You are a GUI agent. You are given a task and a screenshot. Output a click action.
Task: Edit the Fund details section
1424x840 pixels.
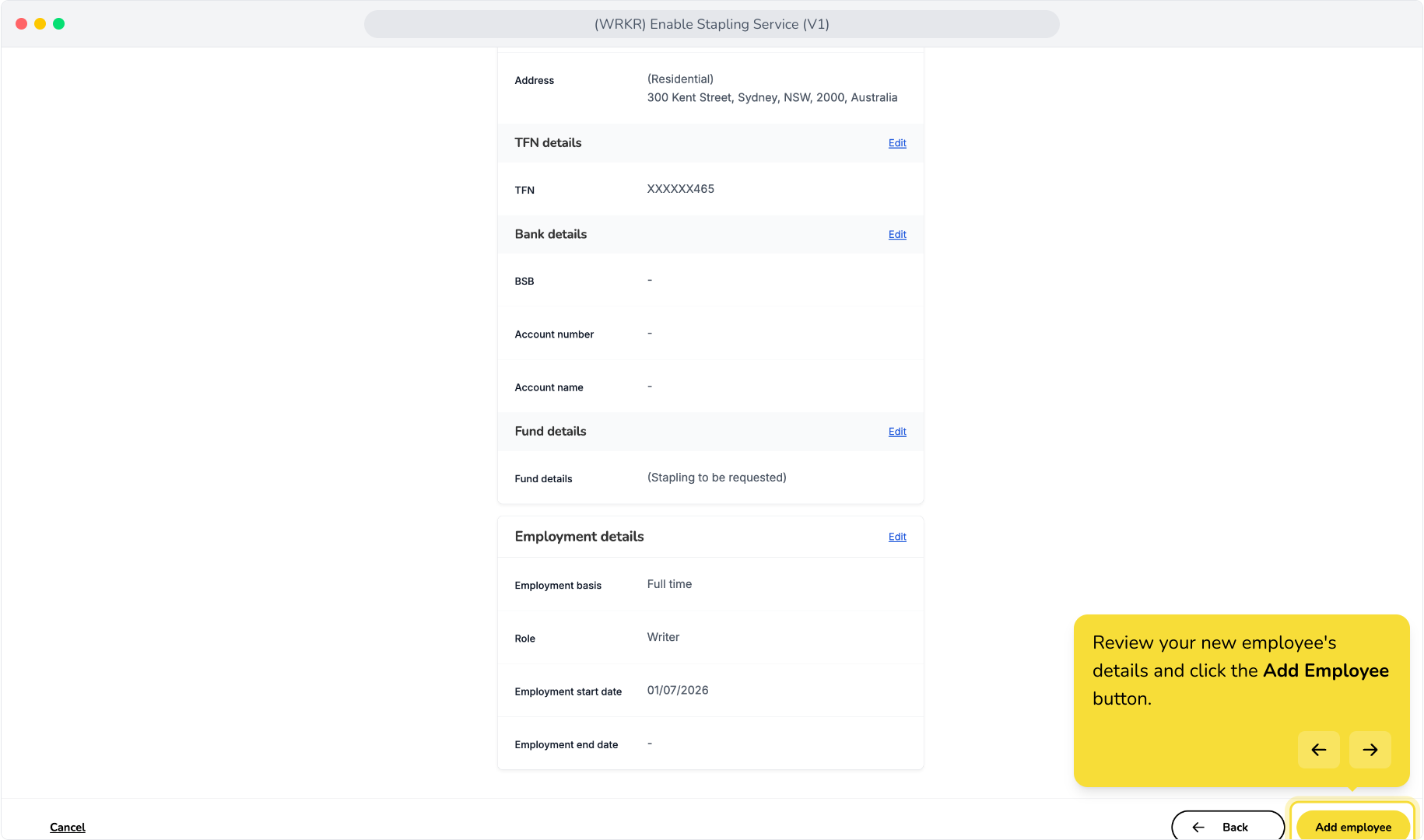(x=897, y=432)
